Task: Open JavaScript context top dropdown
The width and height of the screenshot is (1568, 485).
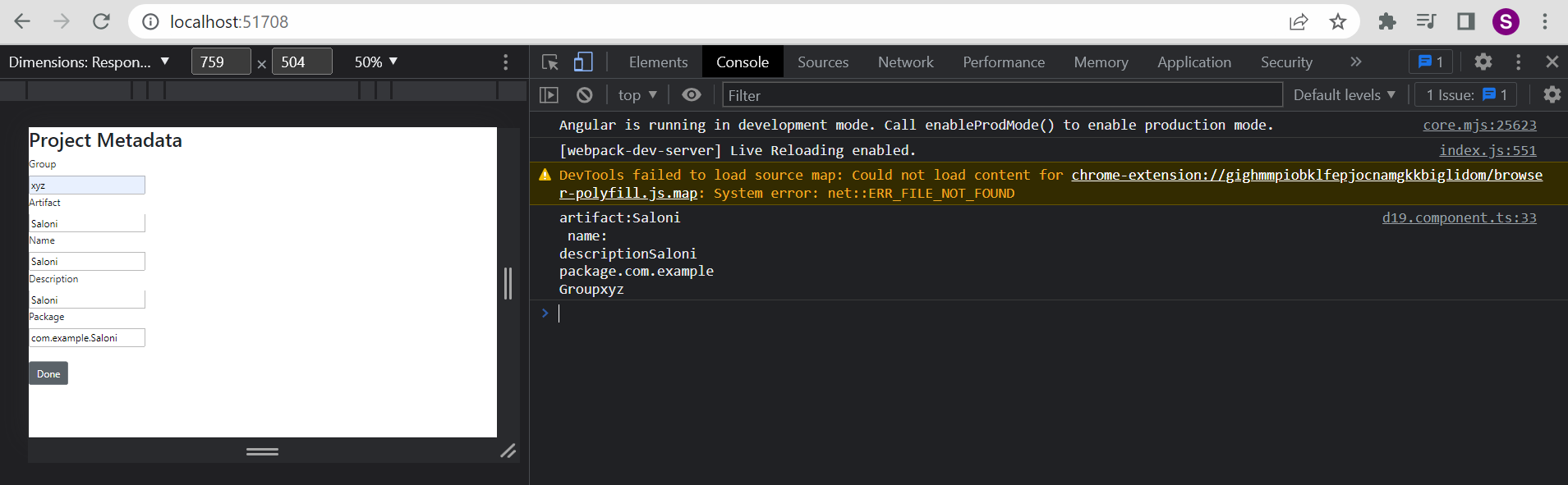Action: [637, 95]
